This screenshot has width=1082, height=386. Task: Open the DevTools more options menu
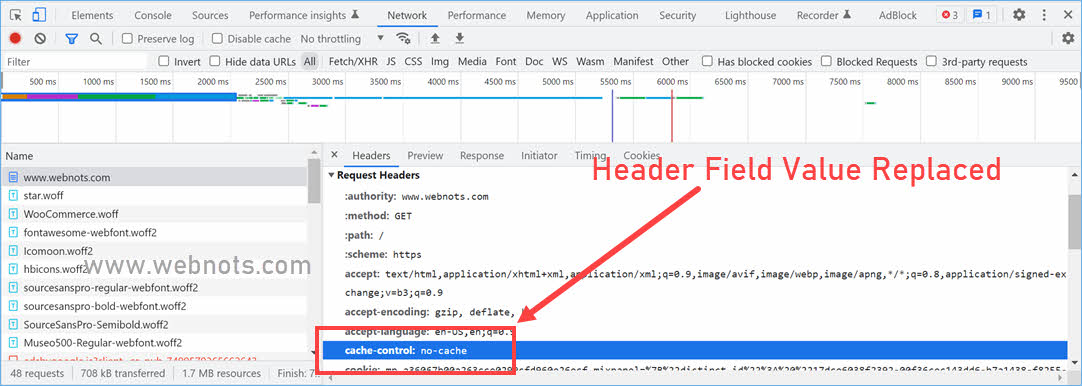click(1043, 15)
